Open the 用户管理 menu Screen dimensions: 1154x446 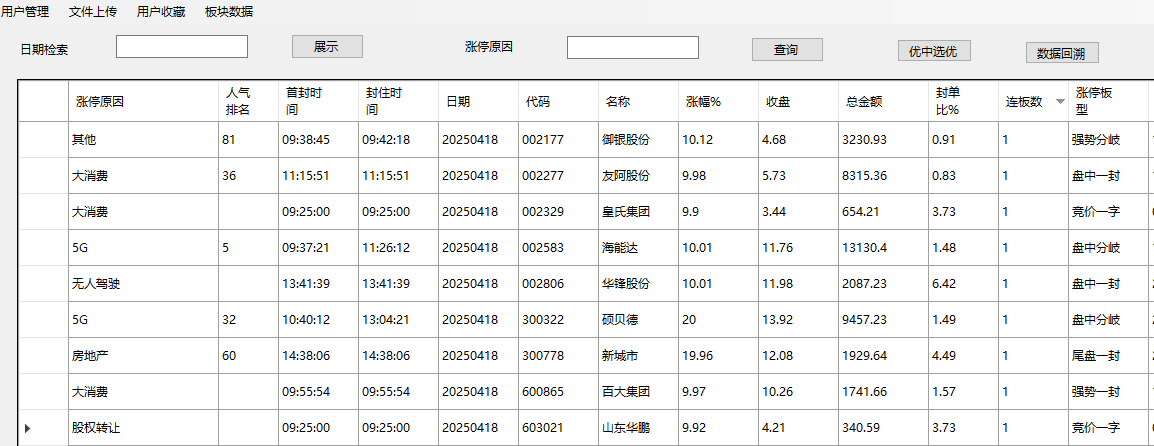coord(24,11)
